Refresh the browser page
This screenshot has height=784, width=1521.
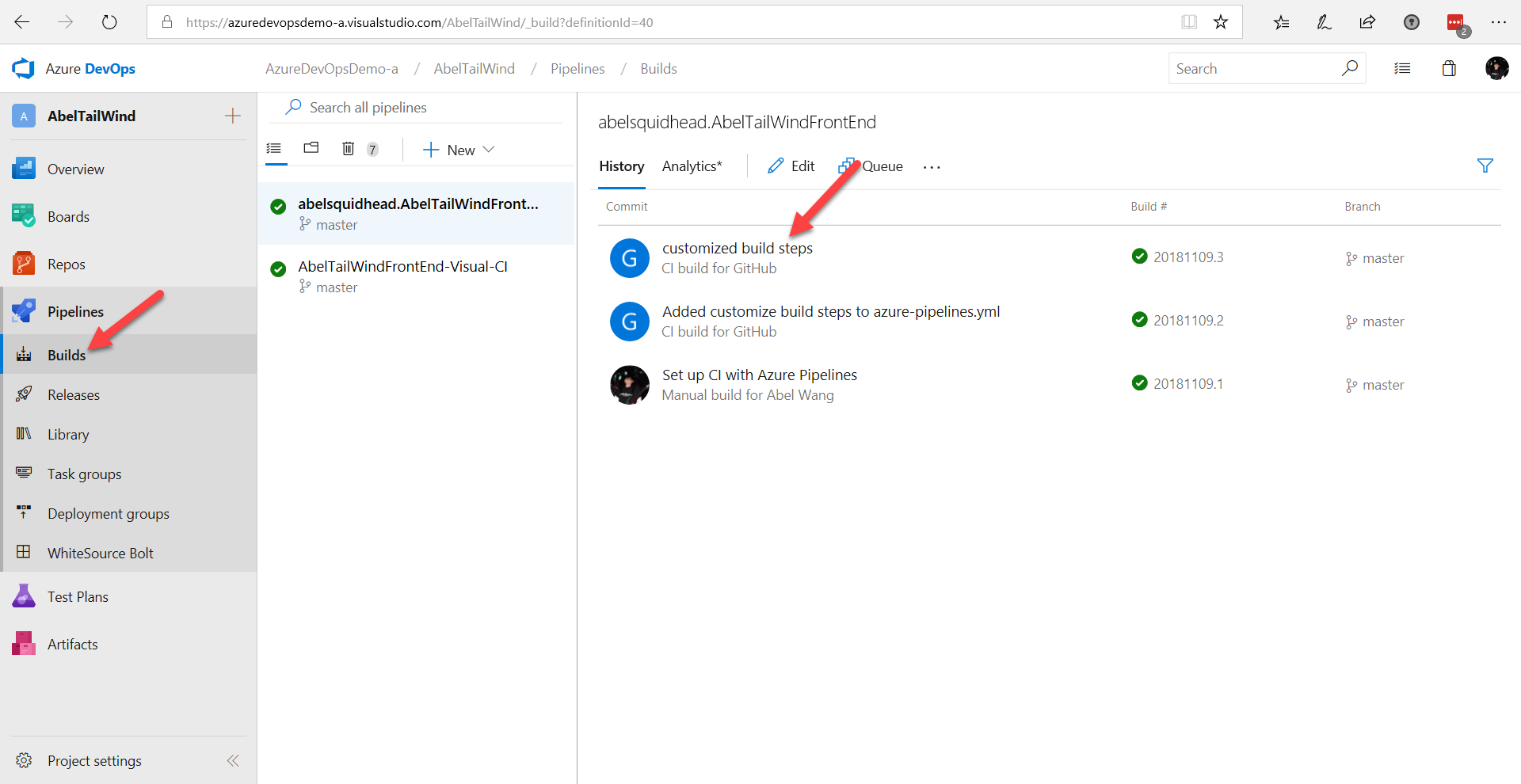tap(109, 22)
